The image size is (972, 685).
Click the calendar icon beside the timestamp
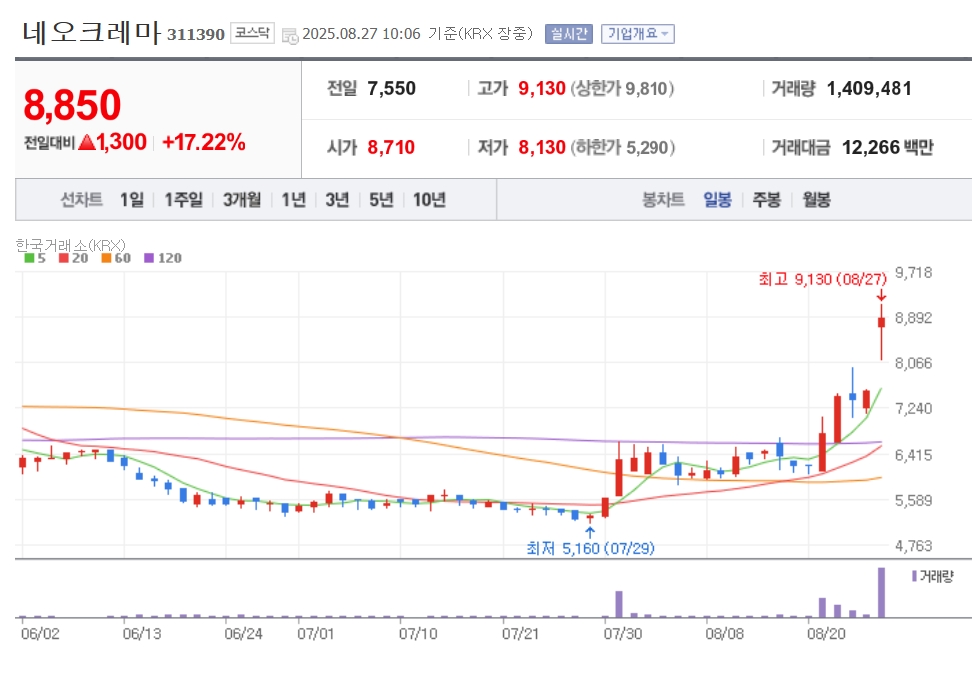tap(290, 35)
